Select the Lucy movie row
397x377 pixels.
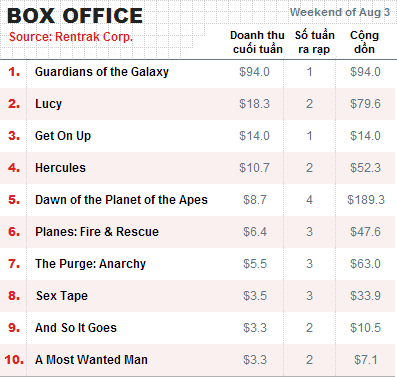pyautogui.click(x=198, y=104)
